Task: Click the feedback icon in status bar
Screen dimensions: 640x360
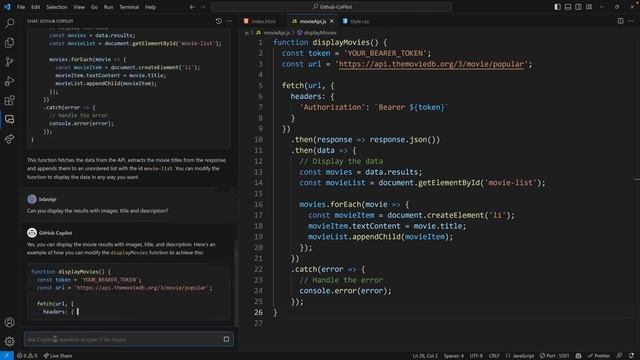Action: point(619,356)
